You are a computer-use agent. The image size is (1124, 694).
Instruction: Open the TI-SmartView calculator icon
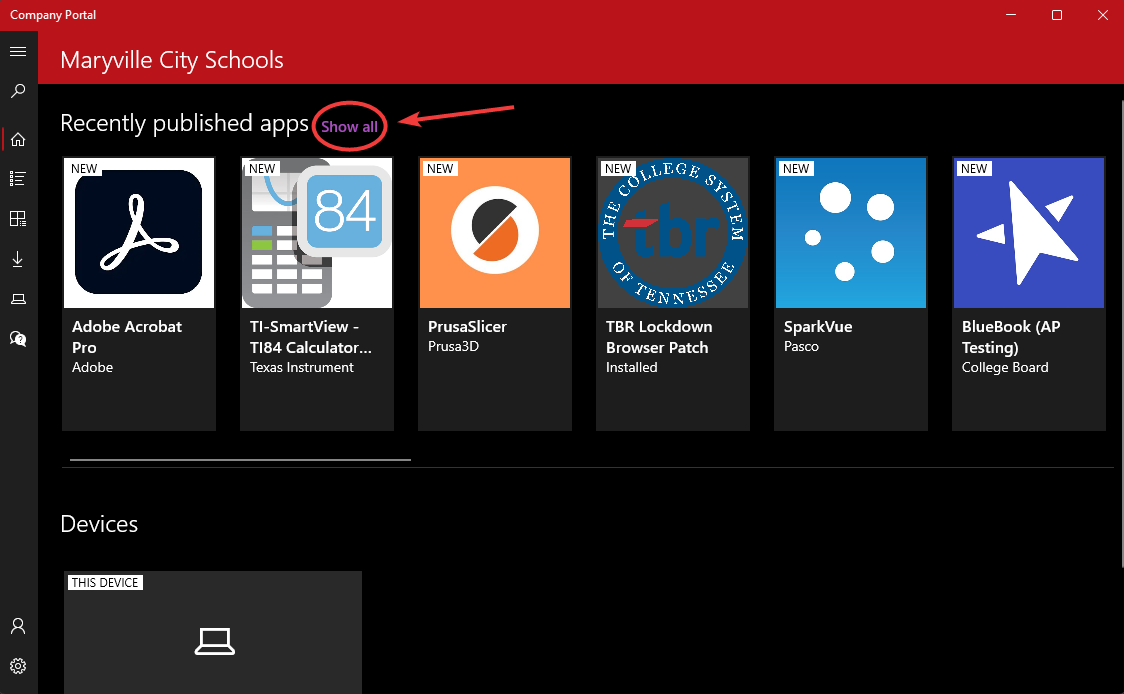(317, 232)
